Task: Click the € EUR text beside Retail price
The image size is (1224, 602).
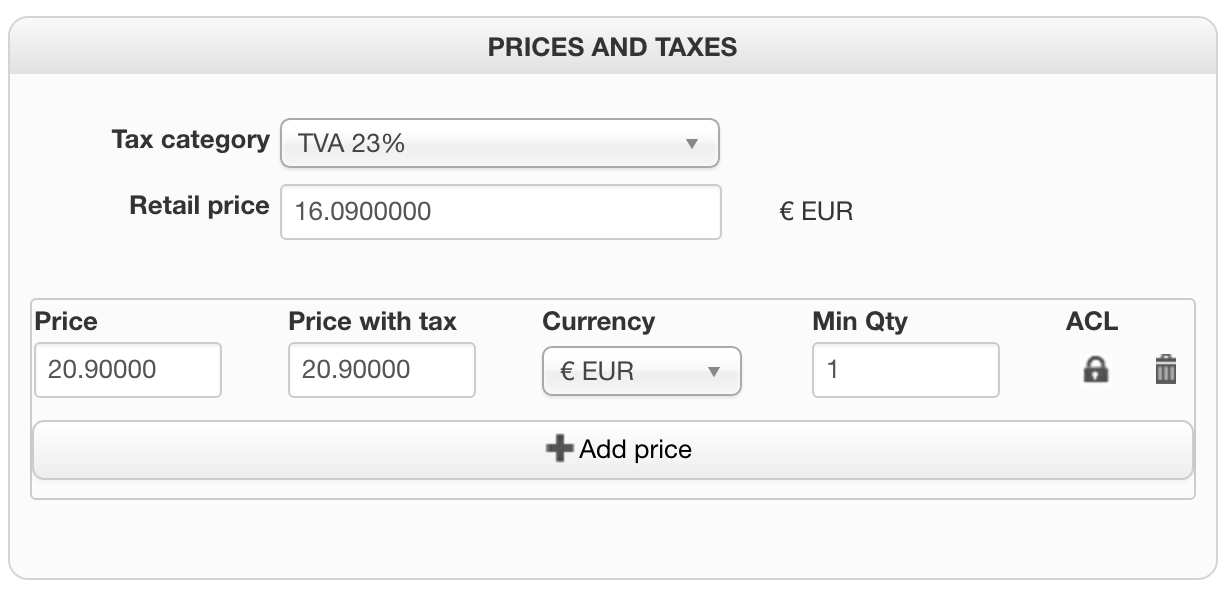Action: coord(816,212)
